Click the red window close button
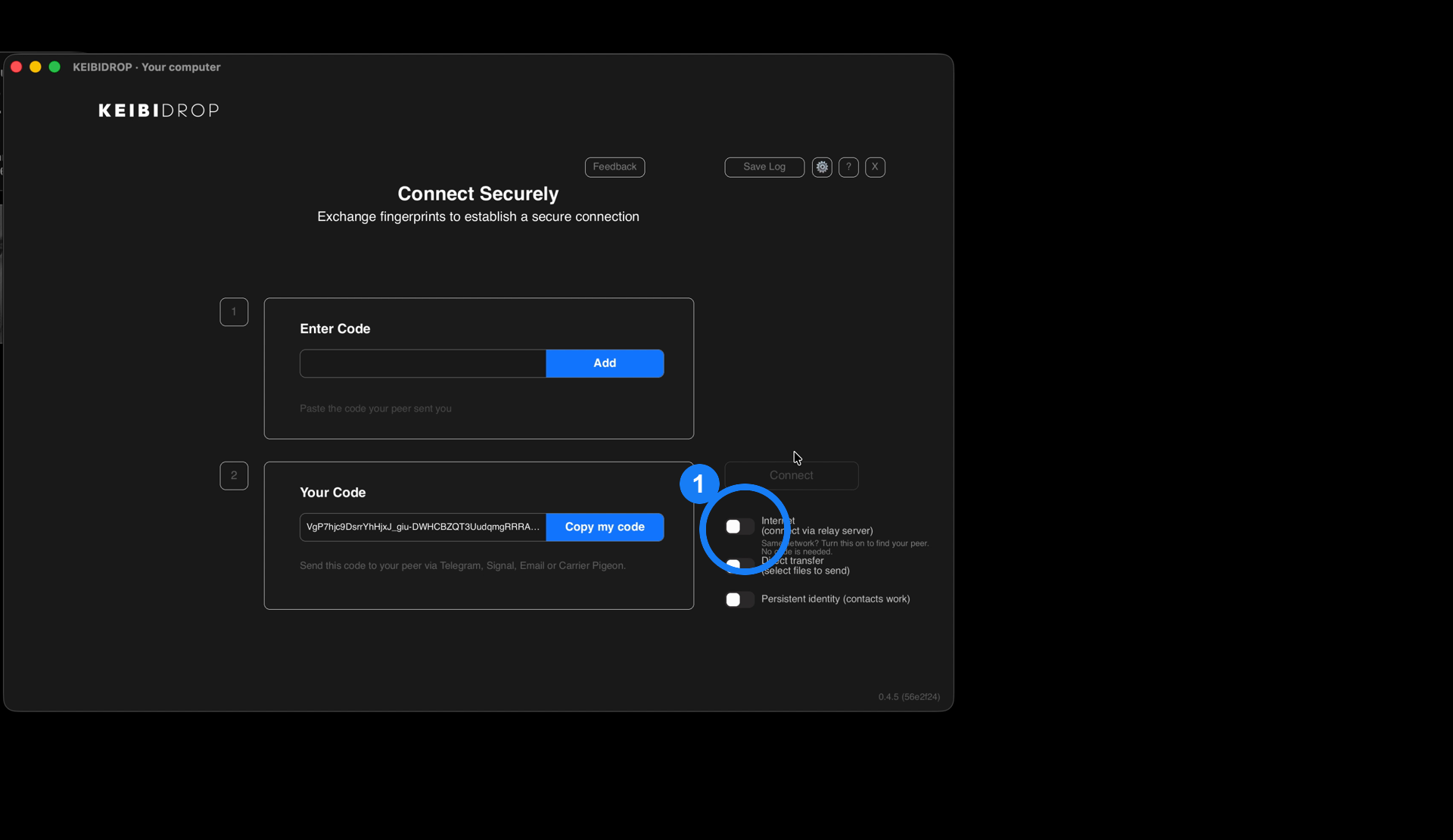Image resolution: width=1453 pixels, height=840 pixels. tap(16, 67)
